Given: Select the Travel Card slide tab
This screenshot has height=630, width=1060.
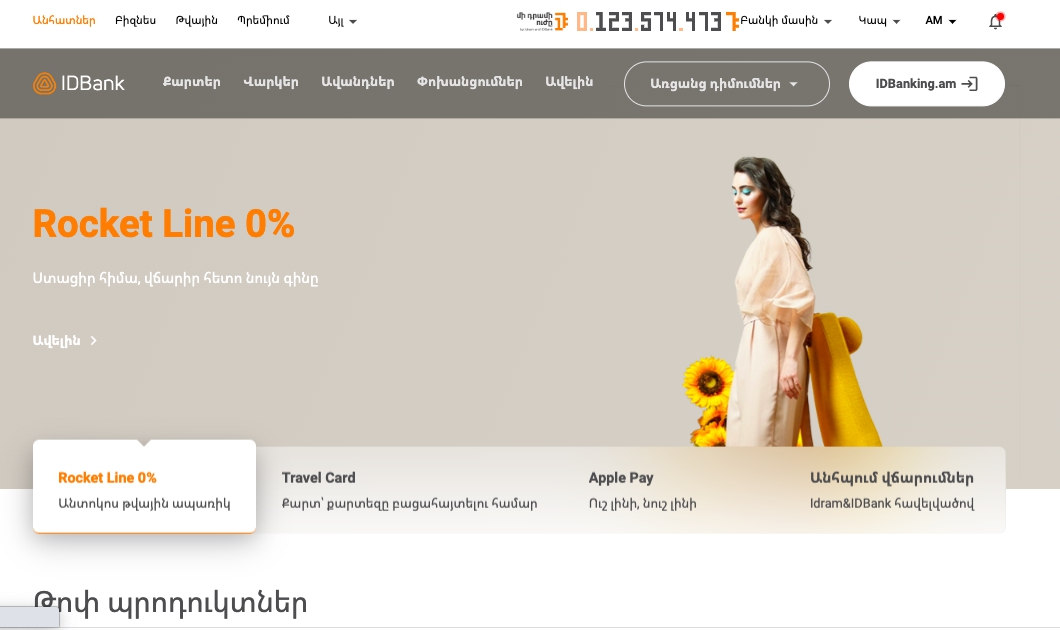Looking at the screenshot, I should click(x=409, y=489).
